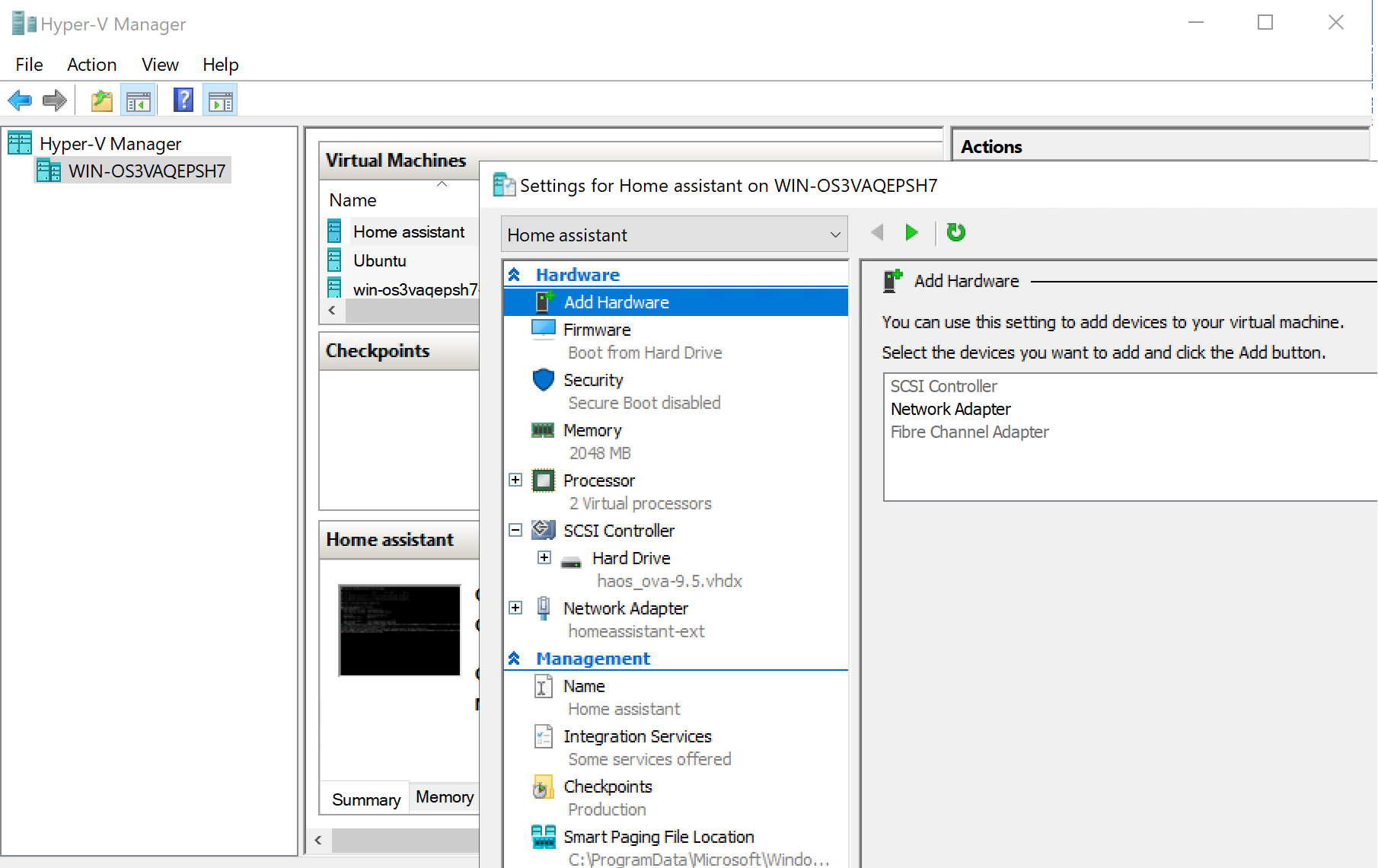The height and width of the screenshot is (868, 1378).
Task: Click the green refresh icon in Settings
Action: coord(955,232)
